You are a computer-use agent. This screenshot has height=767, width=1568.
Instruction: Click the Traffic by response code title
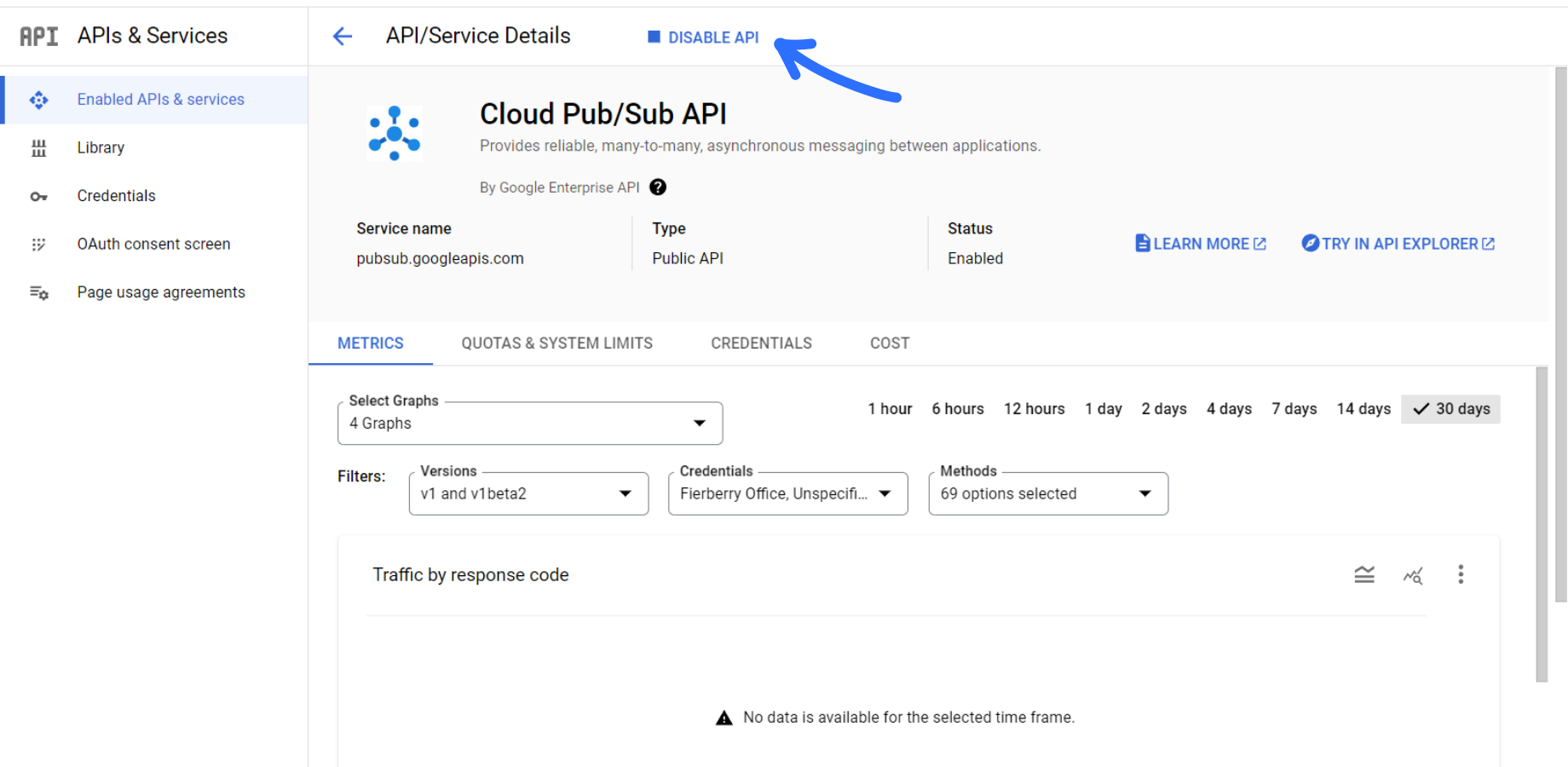[471, 575]
